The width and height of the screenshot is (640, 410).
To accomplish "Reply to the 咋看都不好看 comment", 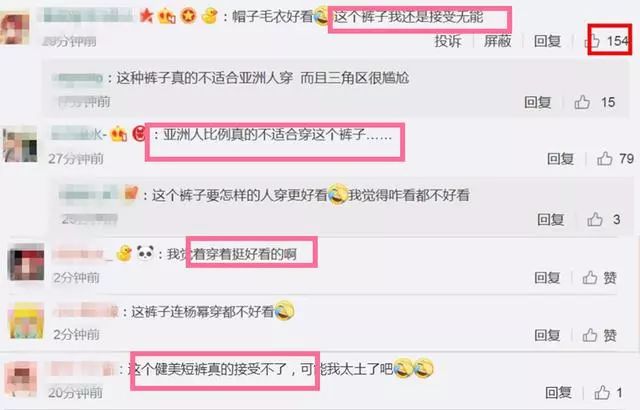I will point(551,219).
